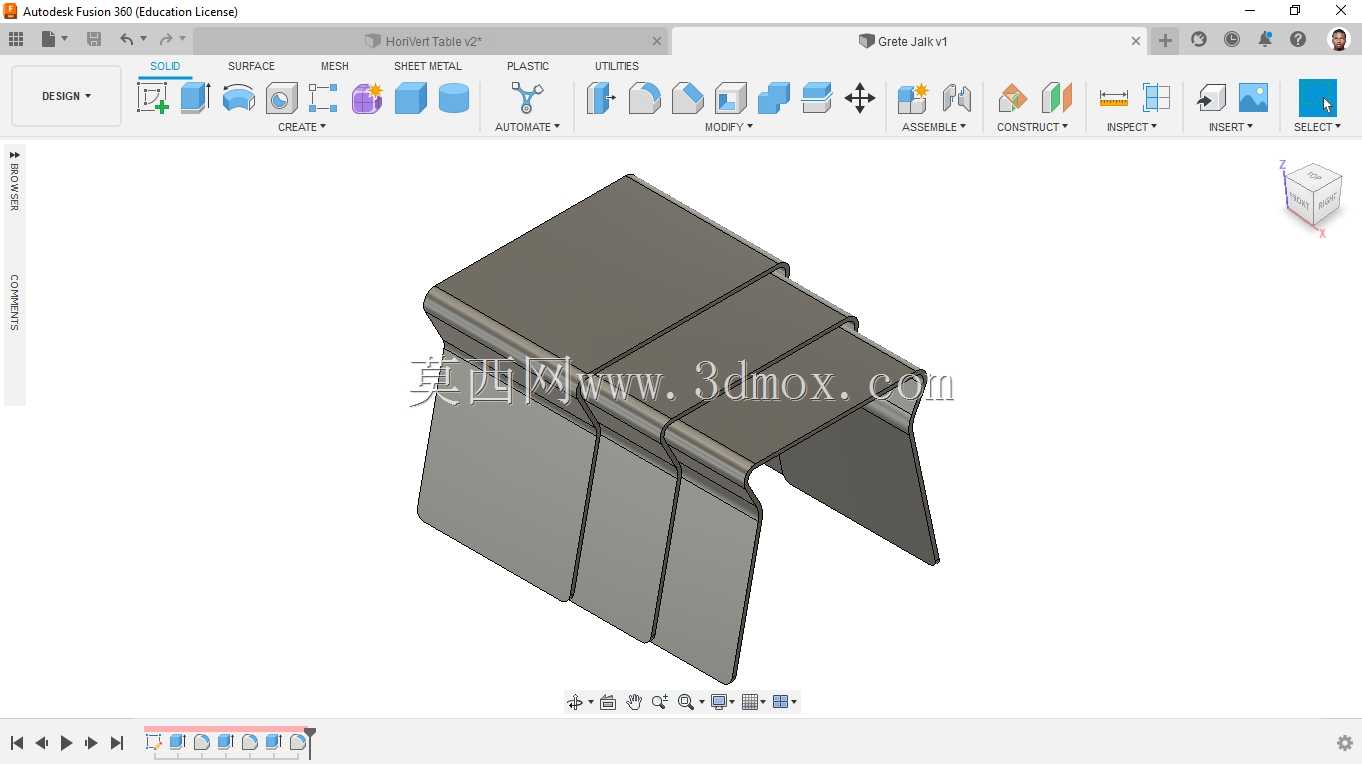Add a new design tab

click(x=1165, y=40)
